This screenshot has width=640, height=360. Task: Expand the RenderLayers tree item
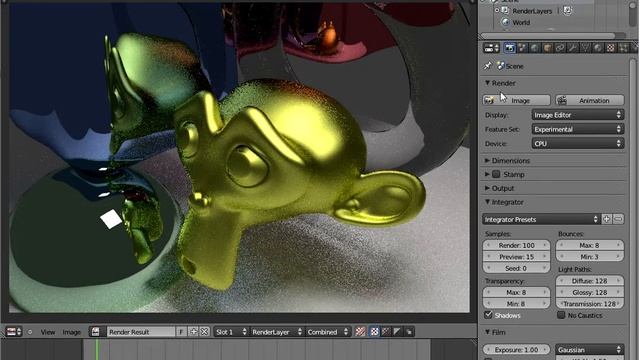point(497,11)
